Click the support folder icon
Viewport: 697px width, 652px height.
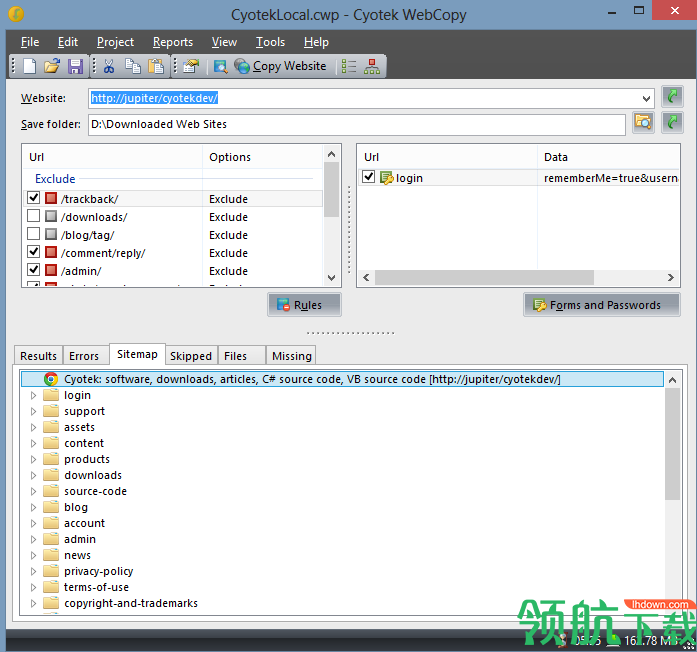point(51,410)
